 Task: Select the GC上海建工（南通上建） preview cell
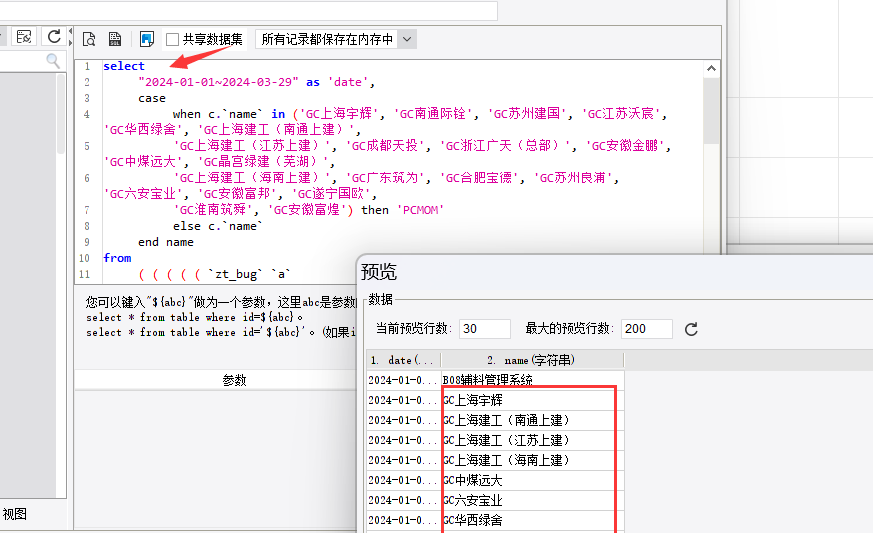click(532, 420)
